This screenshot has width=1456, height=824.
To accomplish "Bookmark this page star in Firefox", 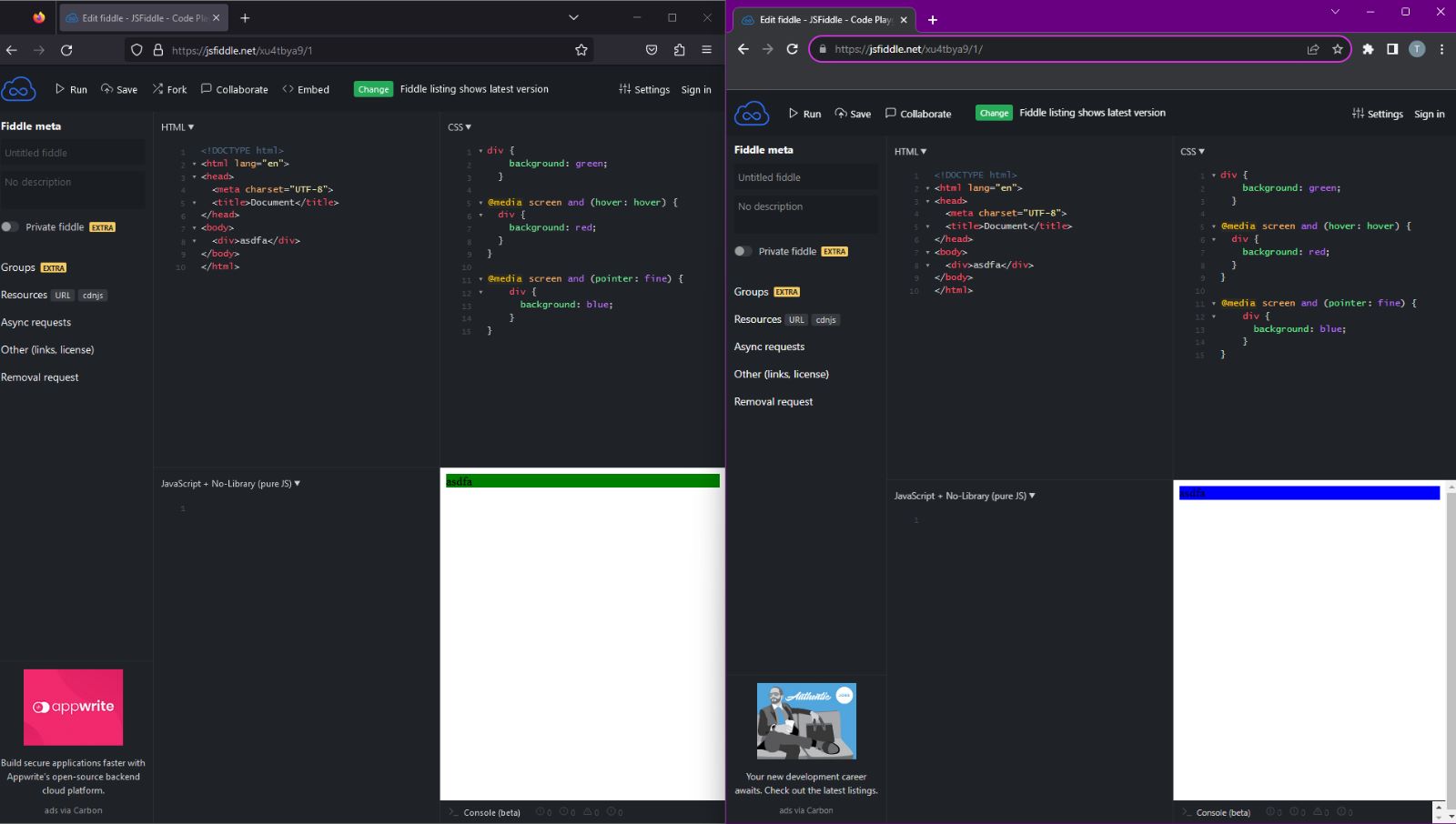I will 581,50.
